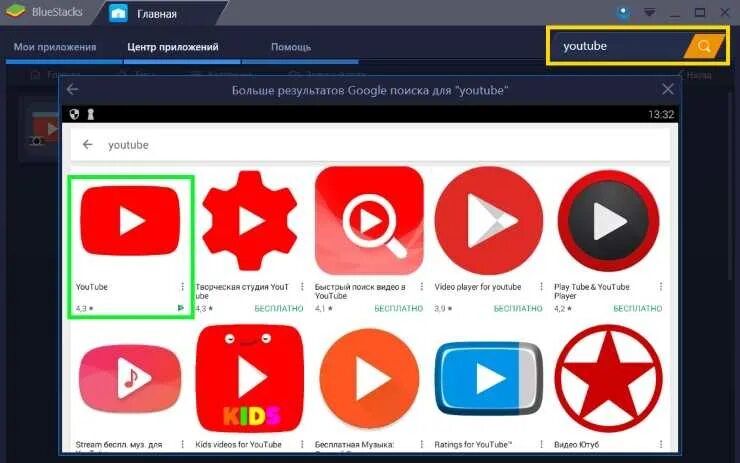Viewport: 740px width, 463px height.
Task: Open options menu for Ratings for YouTube
Action: point(541,444)
